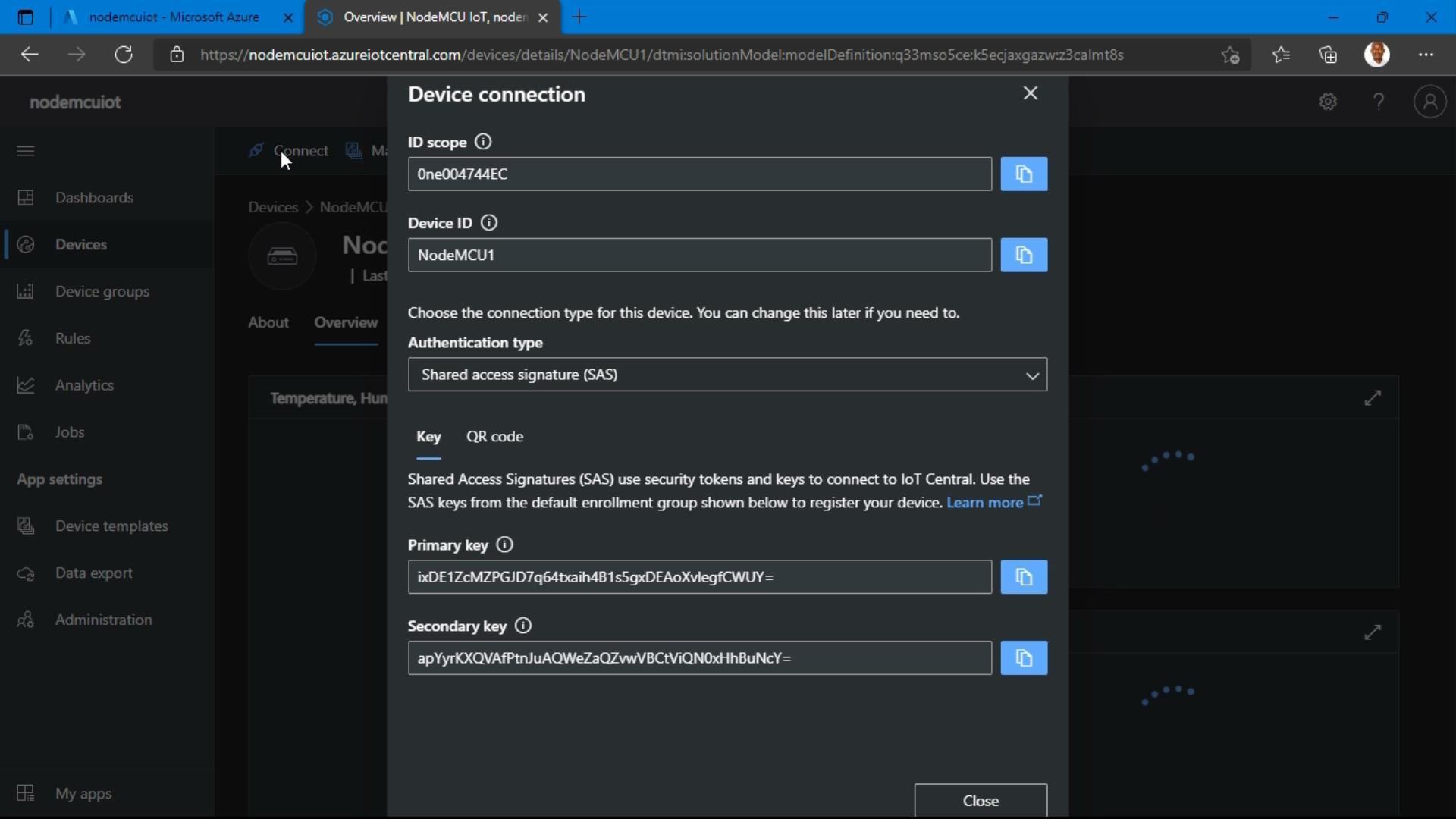Click the account avatar
This screenshot has height=819, width=1456.
point(1430,101)
